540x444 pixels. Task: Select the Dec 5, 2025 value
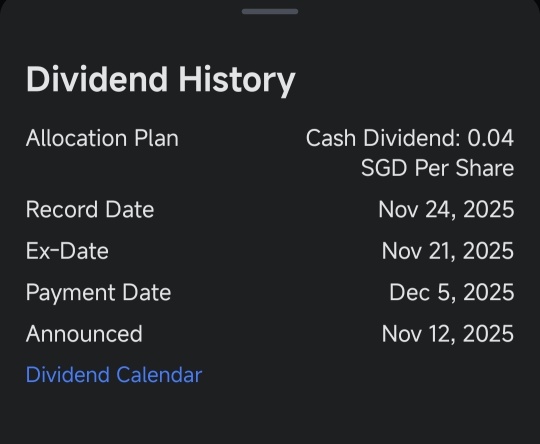point(452,292)
